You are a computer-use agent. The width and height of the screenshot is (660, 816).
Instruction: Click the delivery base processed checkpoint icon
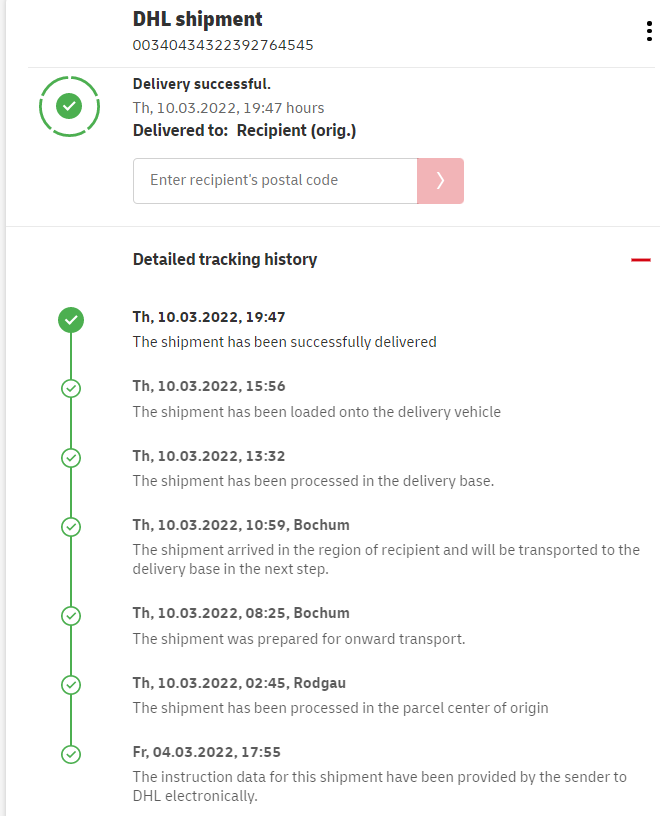click(x=71, y=457)
